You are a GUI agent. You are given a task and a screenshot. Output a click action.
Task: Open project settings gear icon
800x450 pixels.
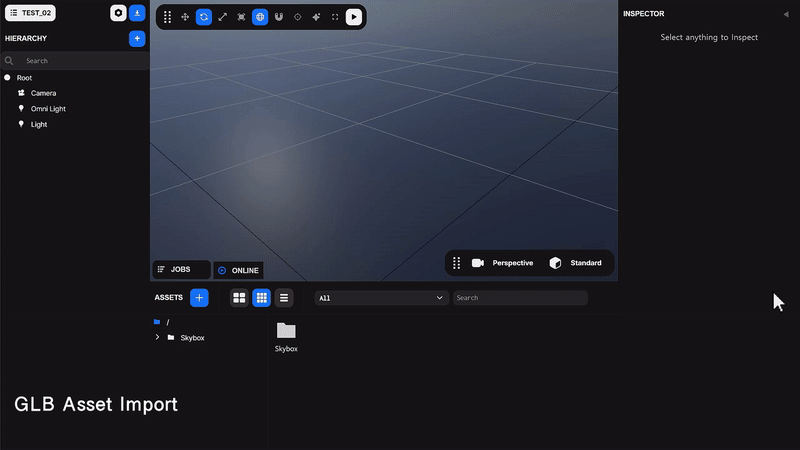point(118,13)
